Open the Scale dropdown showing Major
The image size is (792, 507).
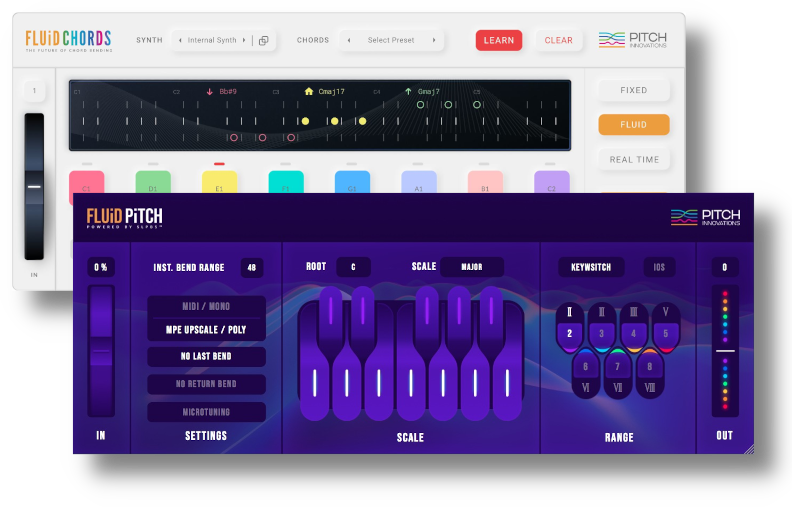pos(471,267)
